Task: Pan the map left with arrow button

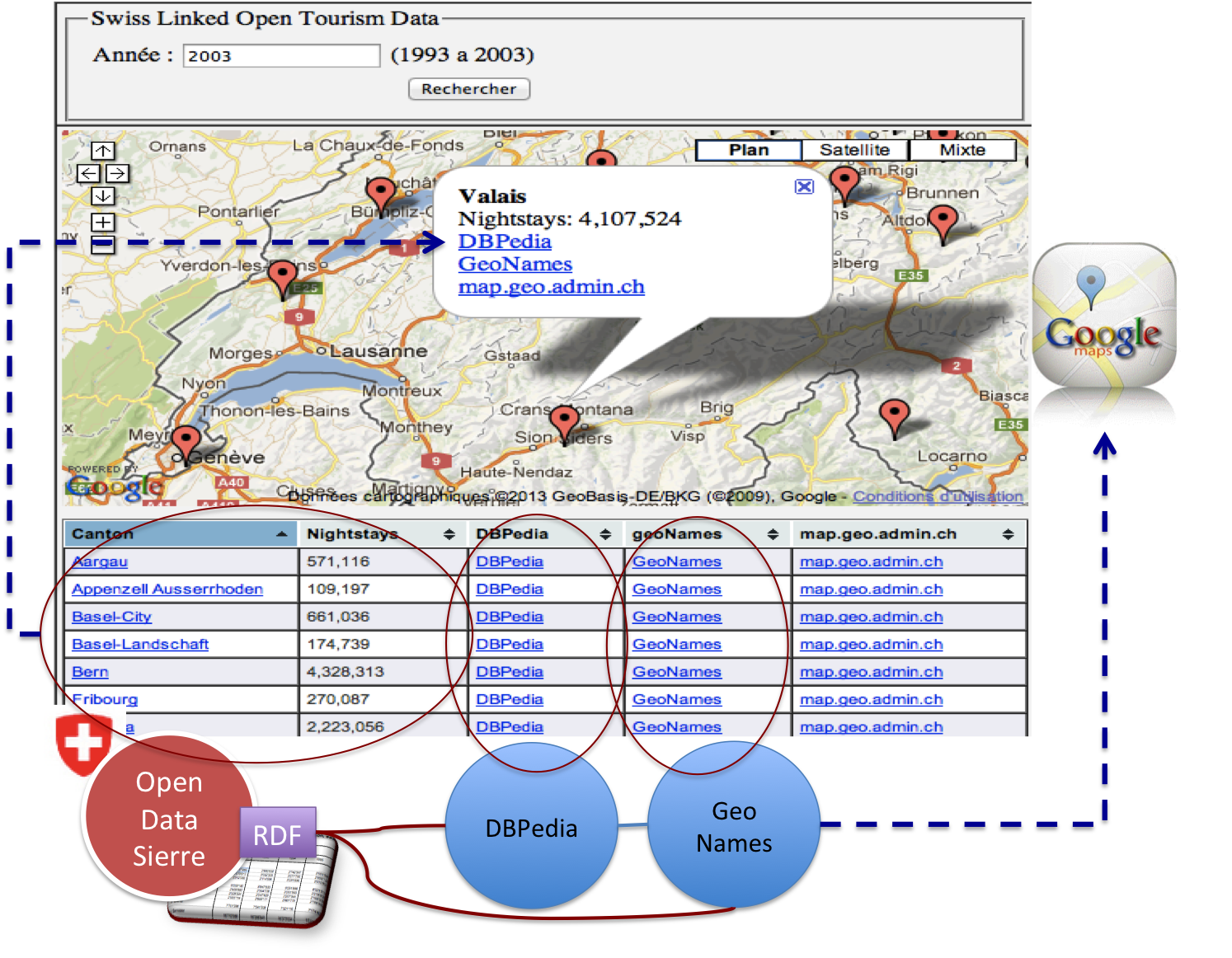Action: click(89, 173)
